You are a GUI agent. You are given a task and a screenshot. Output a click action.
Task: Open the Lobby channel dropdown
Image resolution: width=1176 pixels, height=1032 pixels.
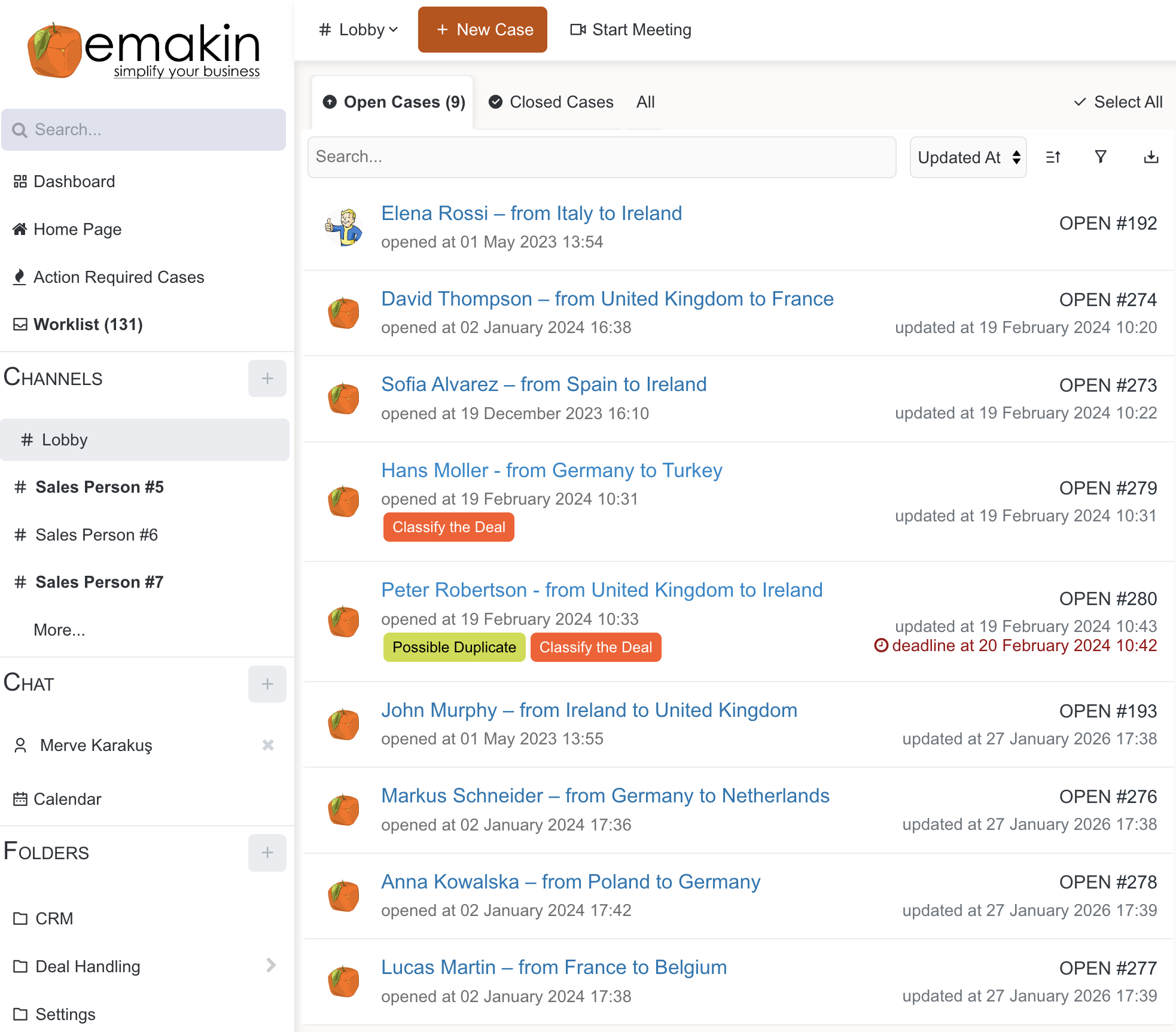359,30
